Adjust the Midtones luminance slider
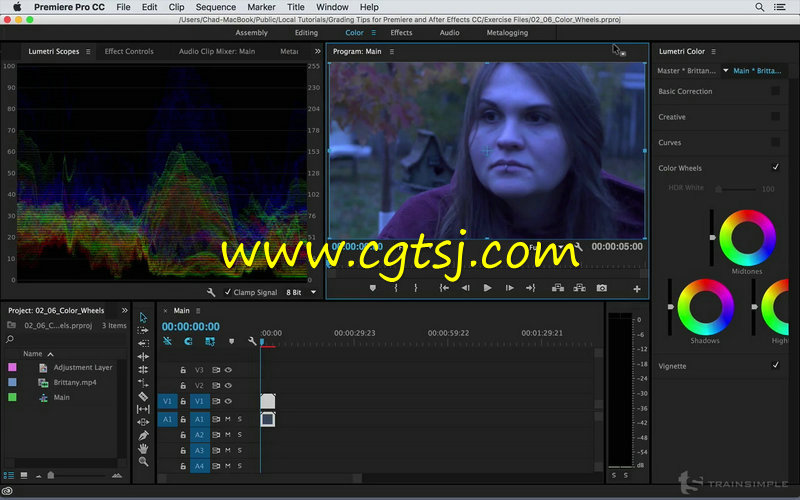 712,237
